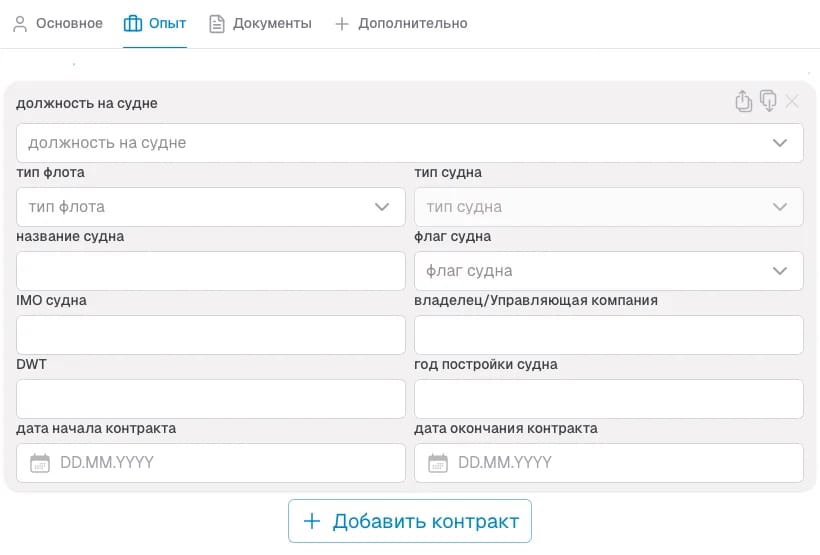Click the Добавить контракт button

click(x=409, y=521)
